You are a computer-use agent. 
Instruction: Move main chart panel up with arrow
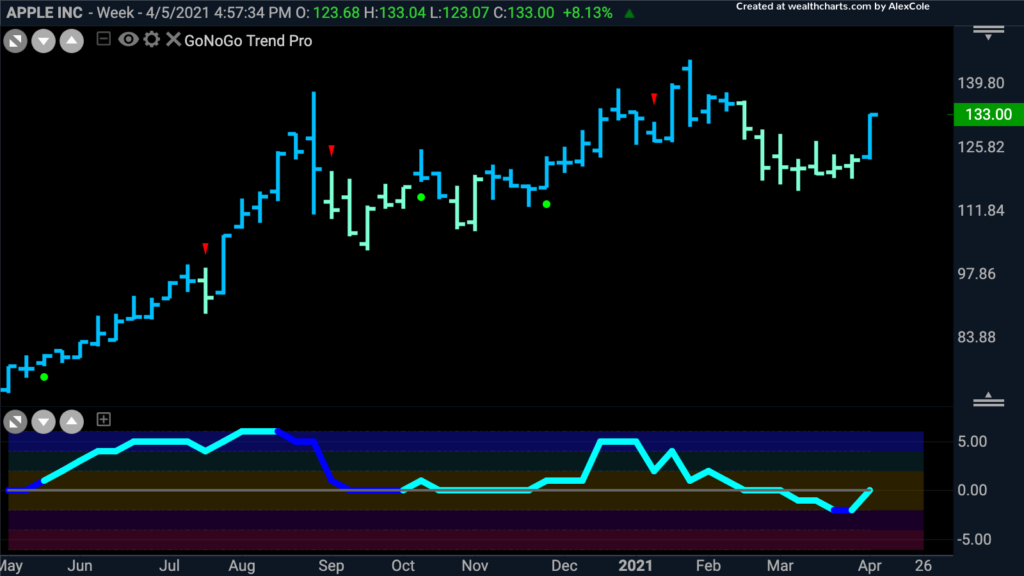tap(72, 41)
